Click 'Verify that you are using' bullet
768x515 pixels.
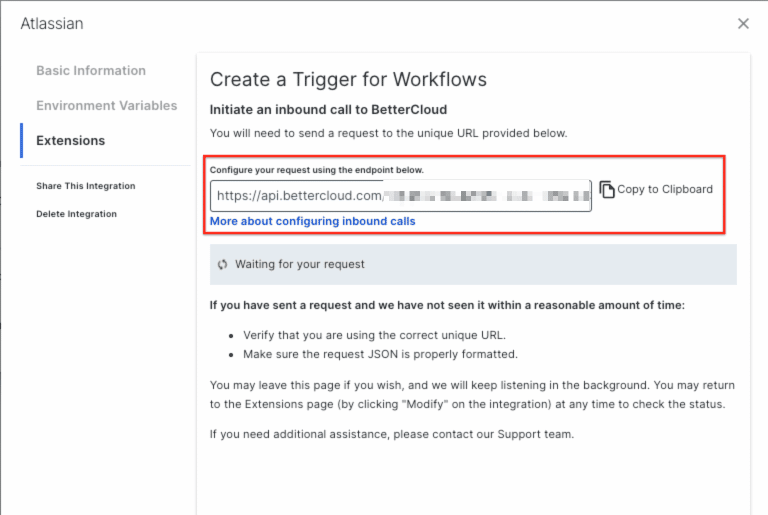[374, 335]
